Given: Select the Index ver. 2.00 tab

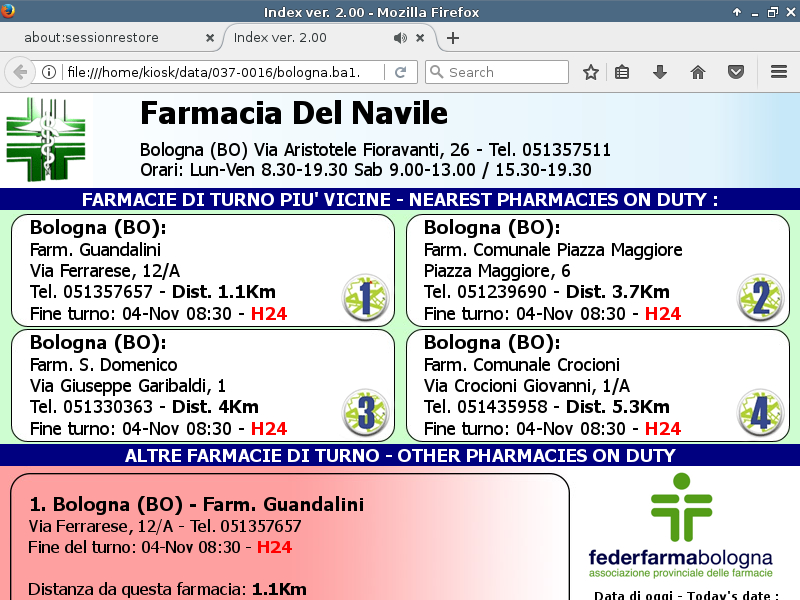Looking at the screenshot, I should point(300,38).
